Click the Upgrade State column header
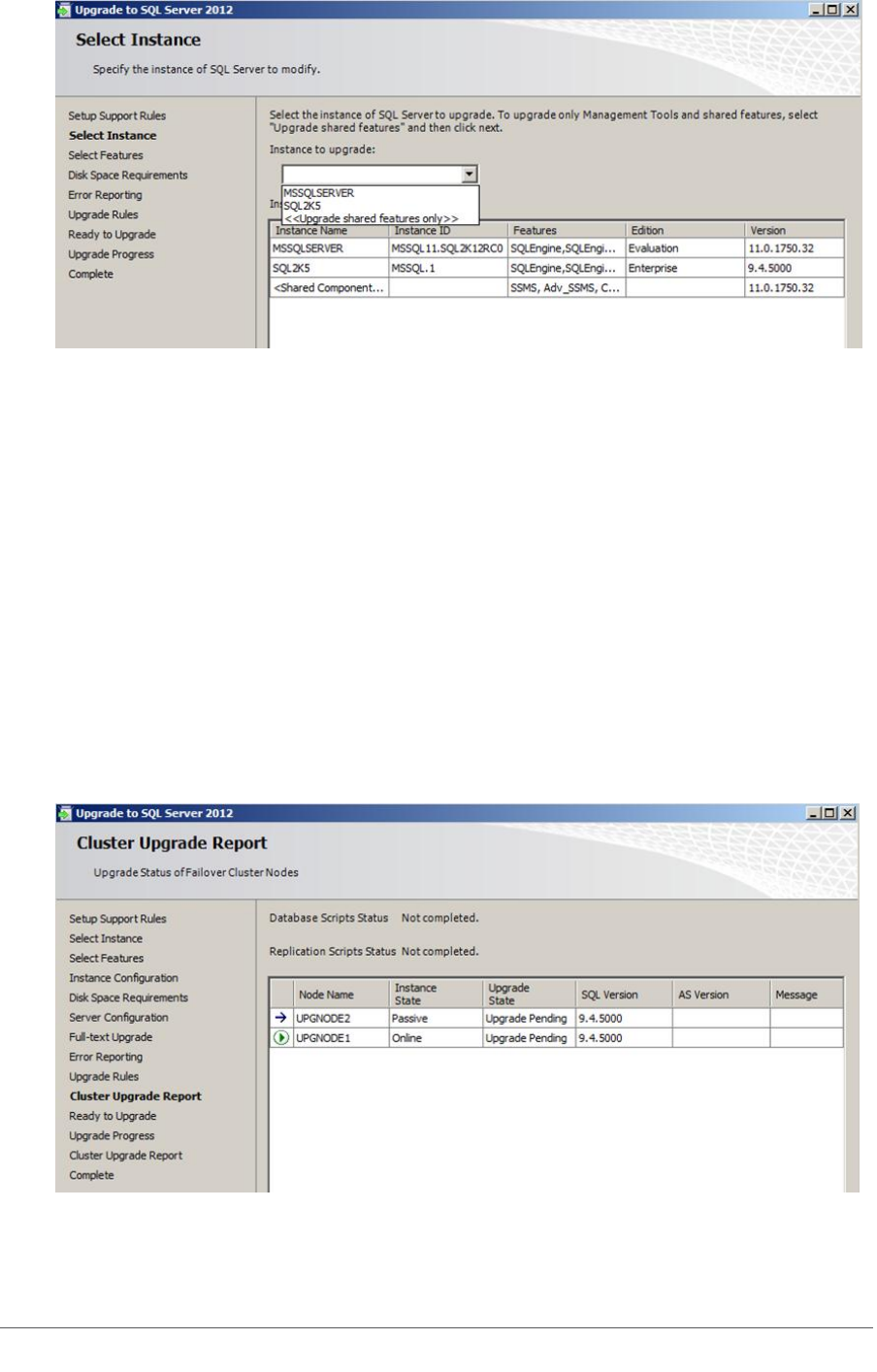This screenshot has height=1372, width=877. pos(529,995)
